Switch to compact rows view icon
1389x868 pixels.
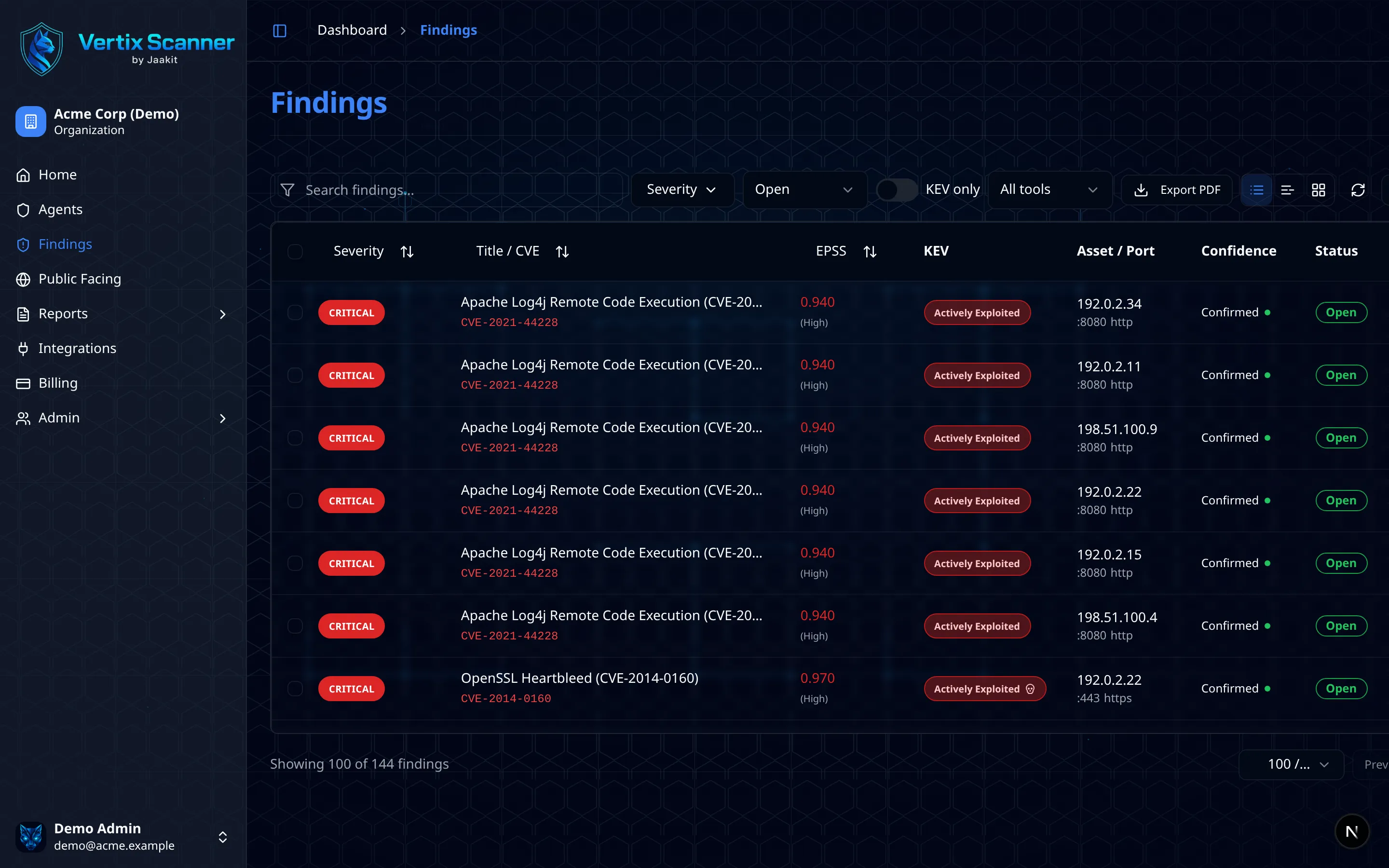[1287, 190]
